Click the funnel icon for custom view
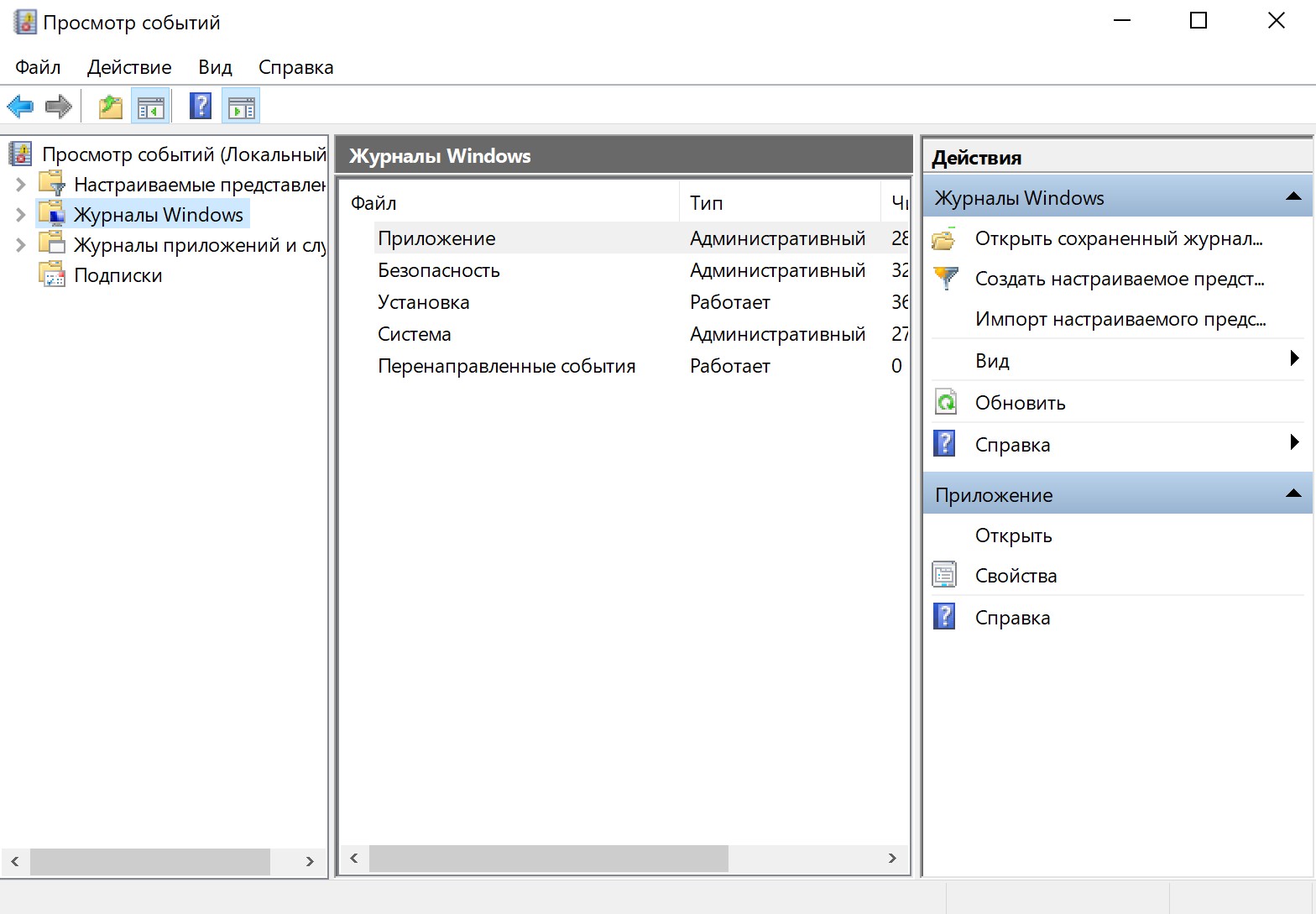This screenshot has width=1316, height=914. point(945,279)
